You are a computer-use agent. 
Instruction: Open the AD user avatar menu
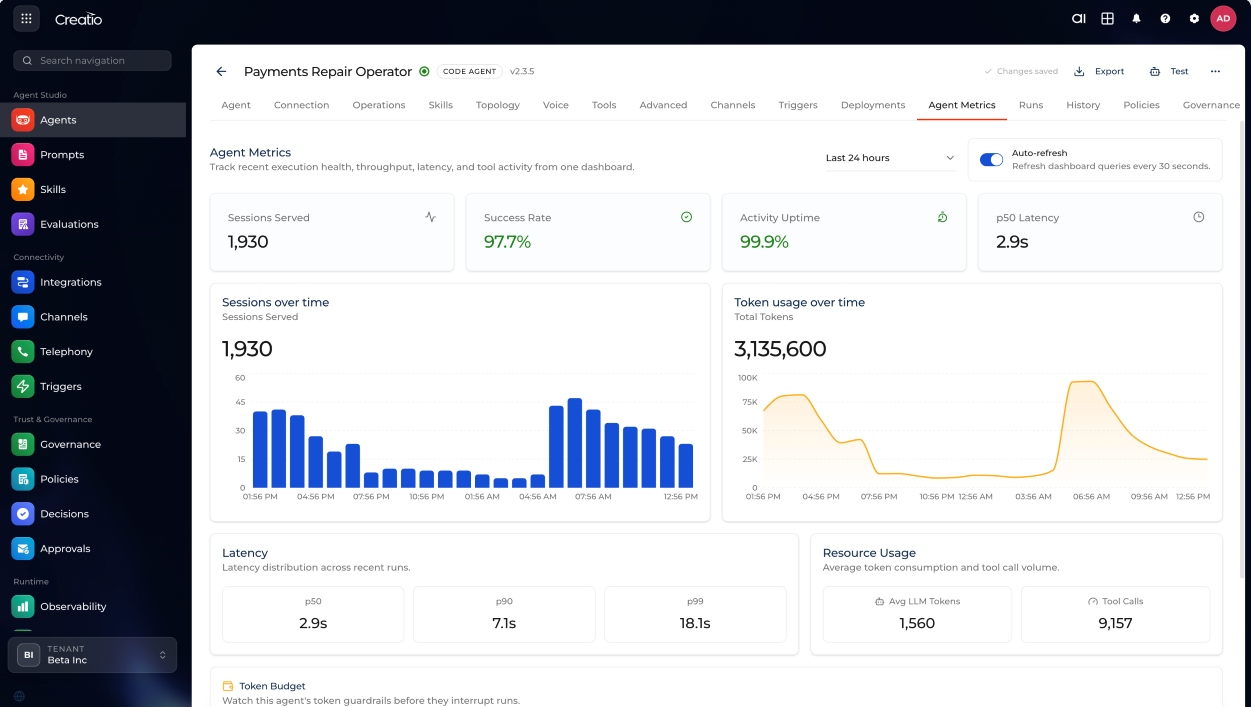1223,19
